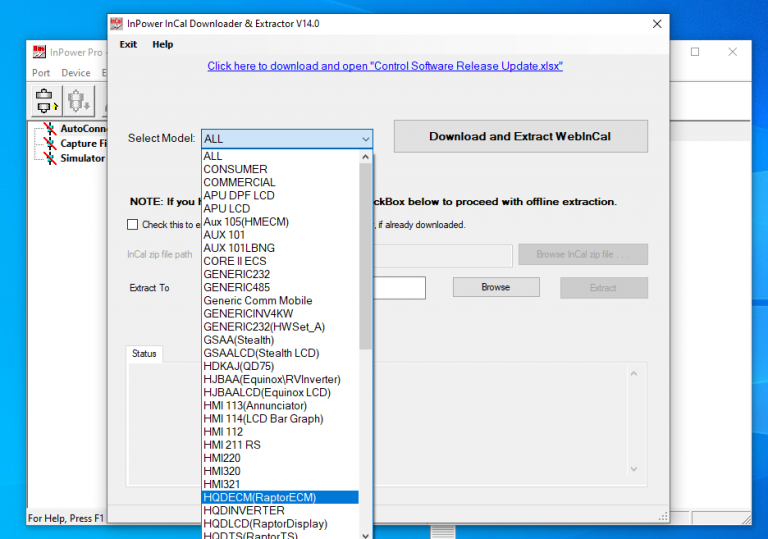Click the Browse button

(496, 287)
